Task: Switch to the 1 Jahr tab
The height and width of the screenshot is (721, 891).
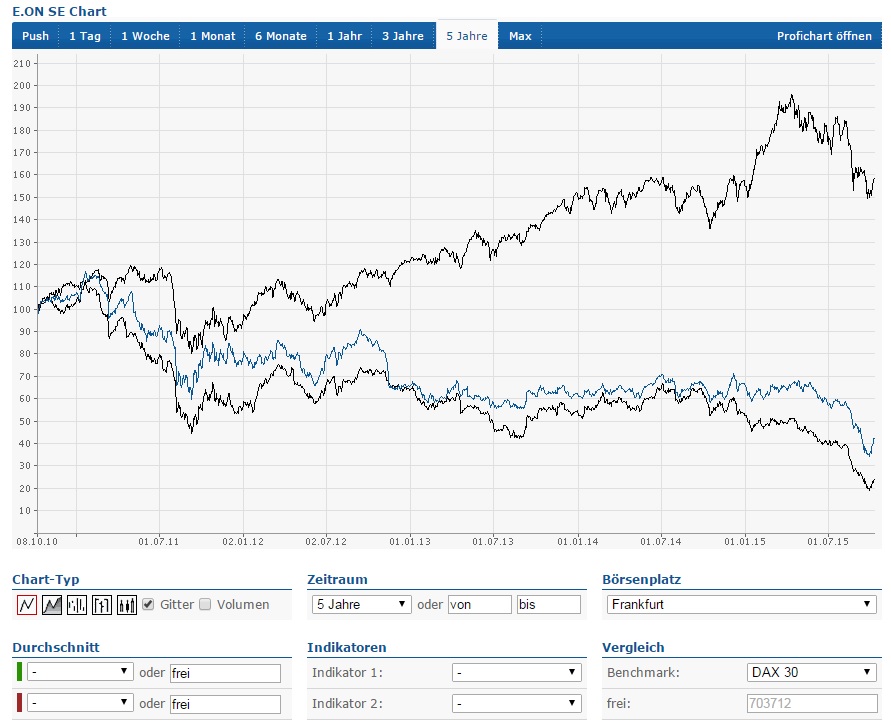Action: (x=344, y=36)
